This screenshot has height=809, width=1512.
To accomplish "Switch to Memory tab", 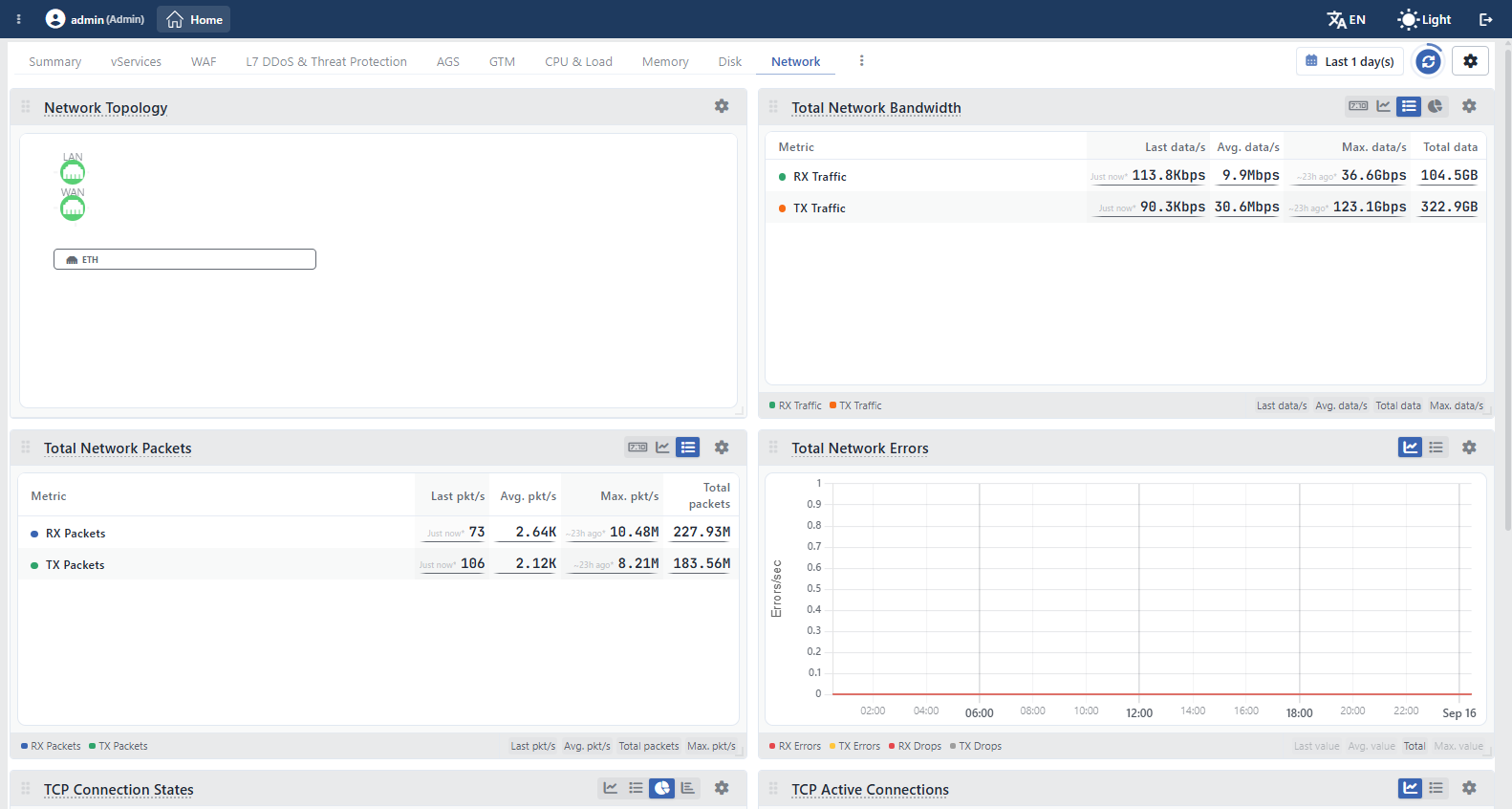I will 665,61.
